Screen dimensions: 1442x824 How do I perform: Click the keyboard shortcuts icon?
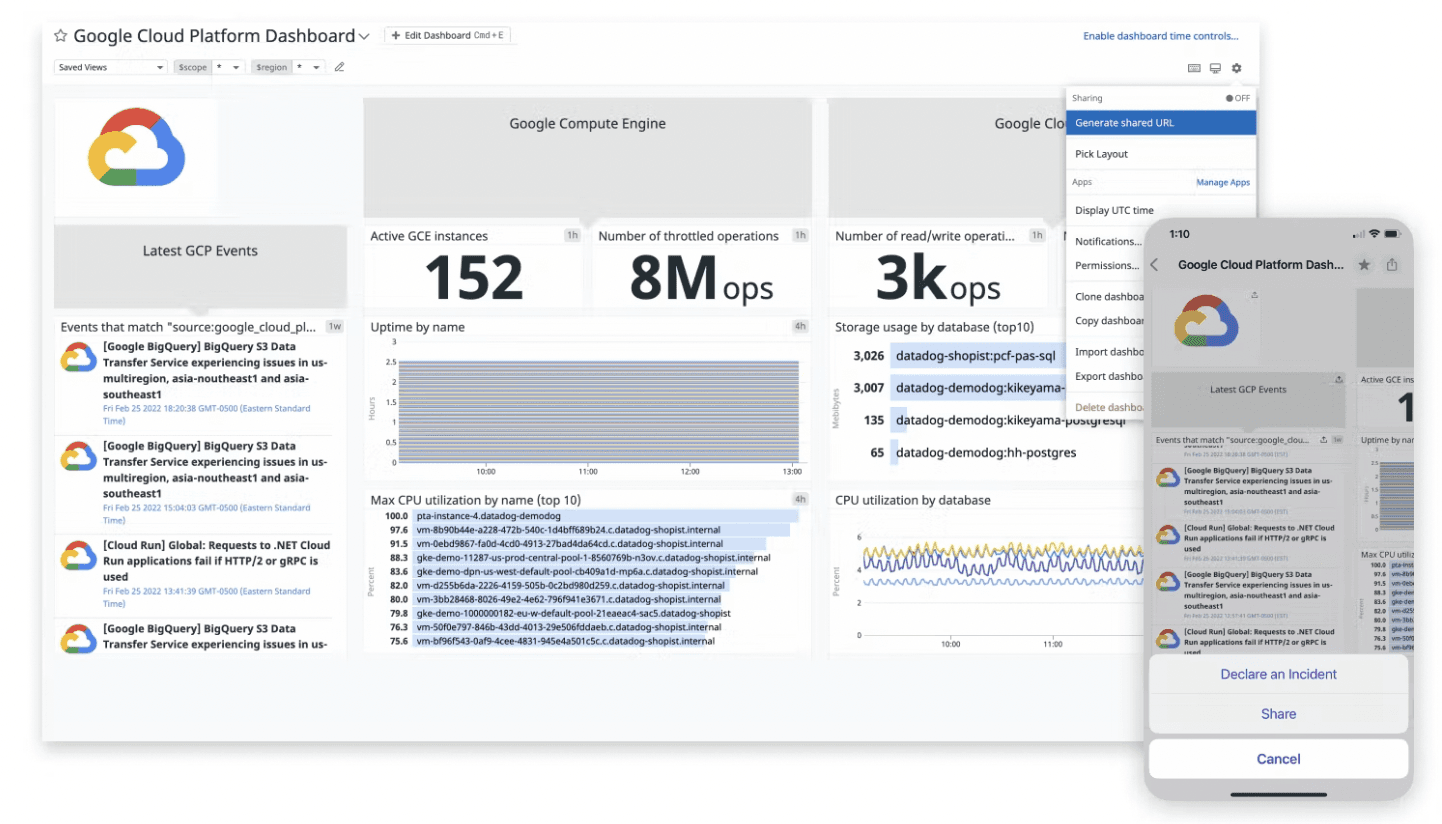coord(1194,68)
